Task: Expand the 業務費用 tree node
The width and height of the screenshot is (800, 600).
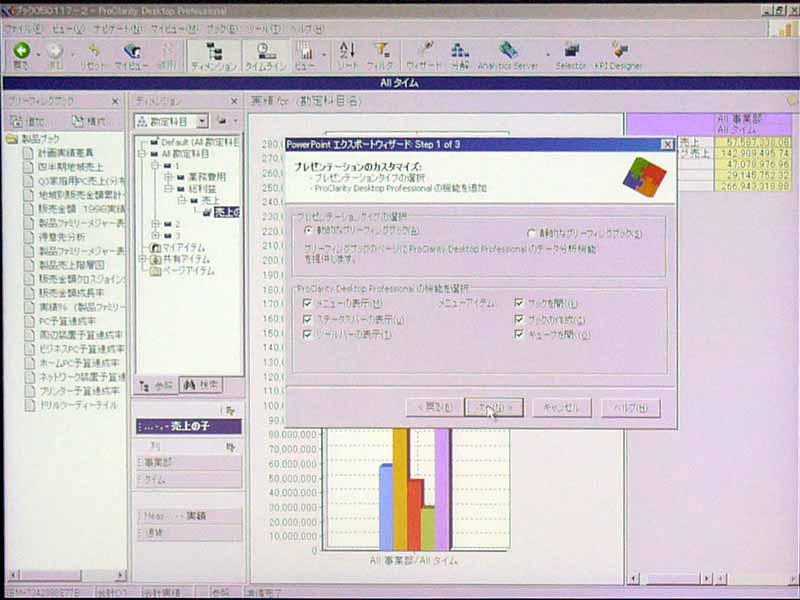Action: click(x=167, y=177)
